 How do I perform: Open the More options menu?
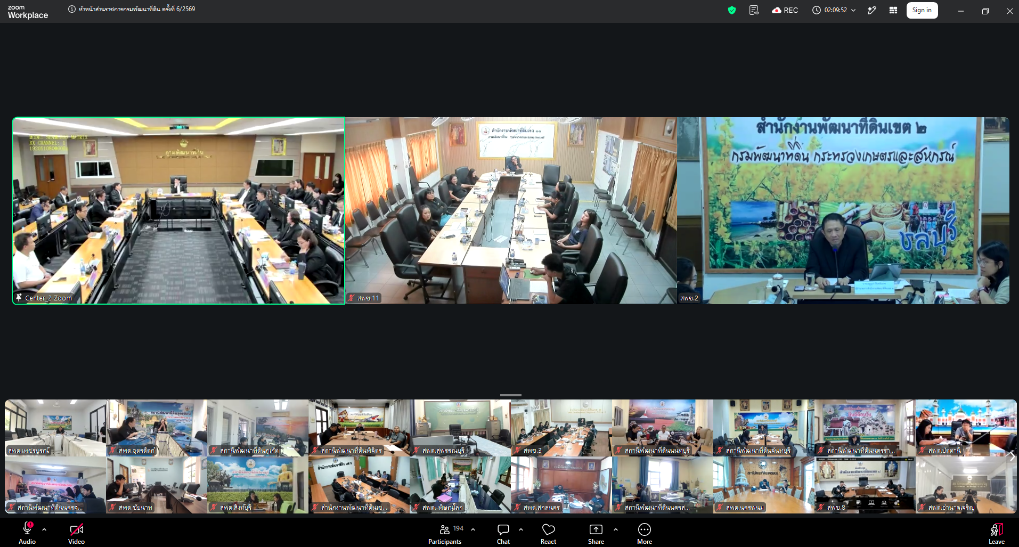(x=644, y=534)
